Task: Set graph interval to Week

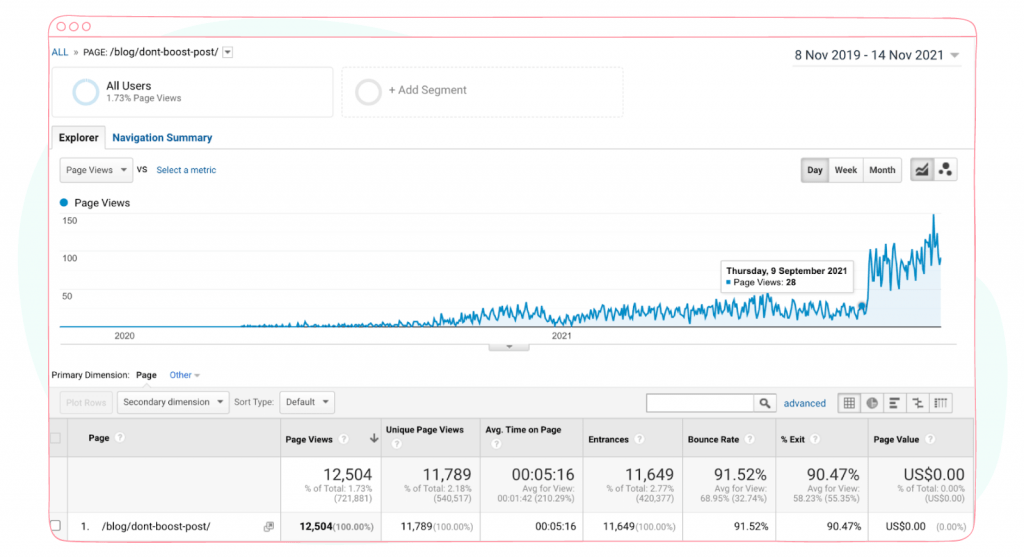Action: [x=846, y=170]
